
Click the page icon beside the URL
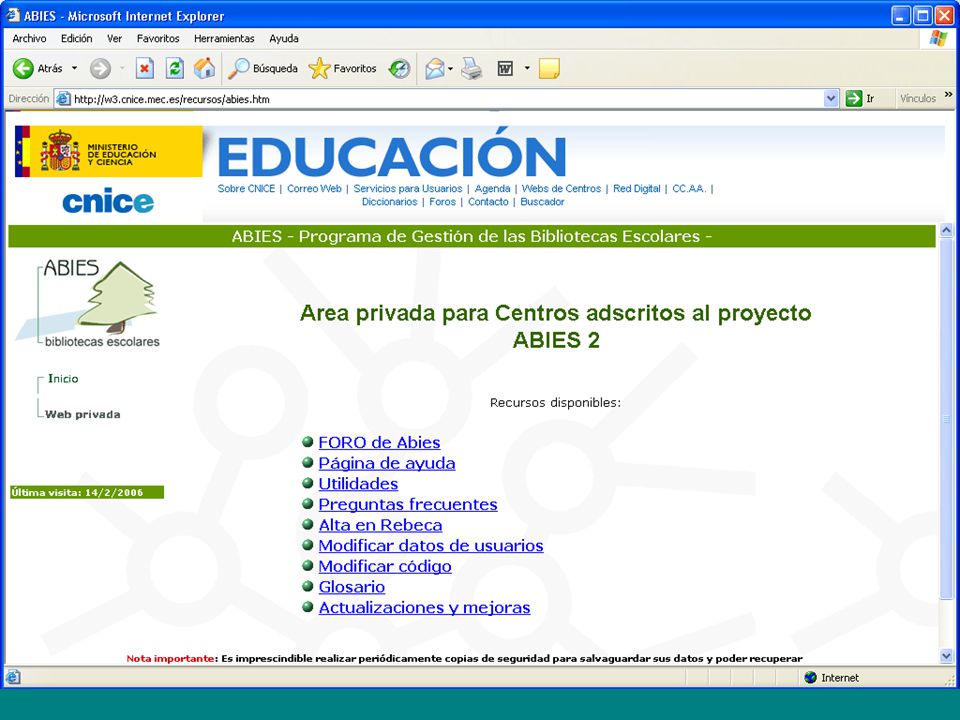pos(63,99)
